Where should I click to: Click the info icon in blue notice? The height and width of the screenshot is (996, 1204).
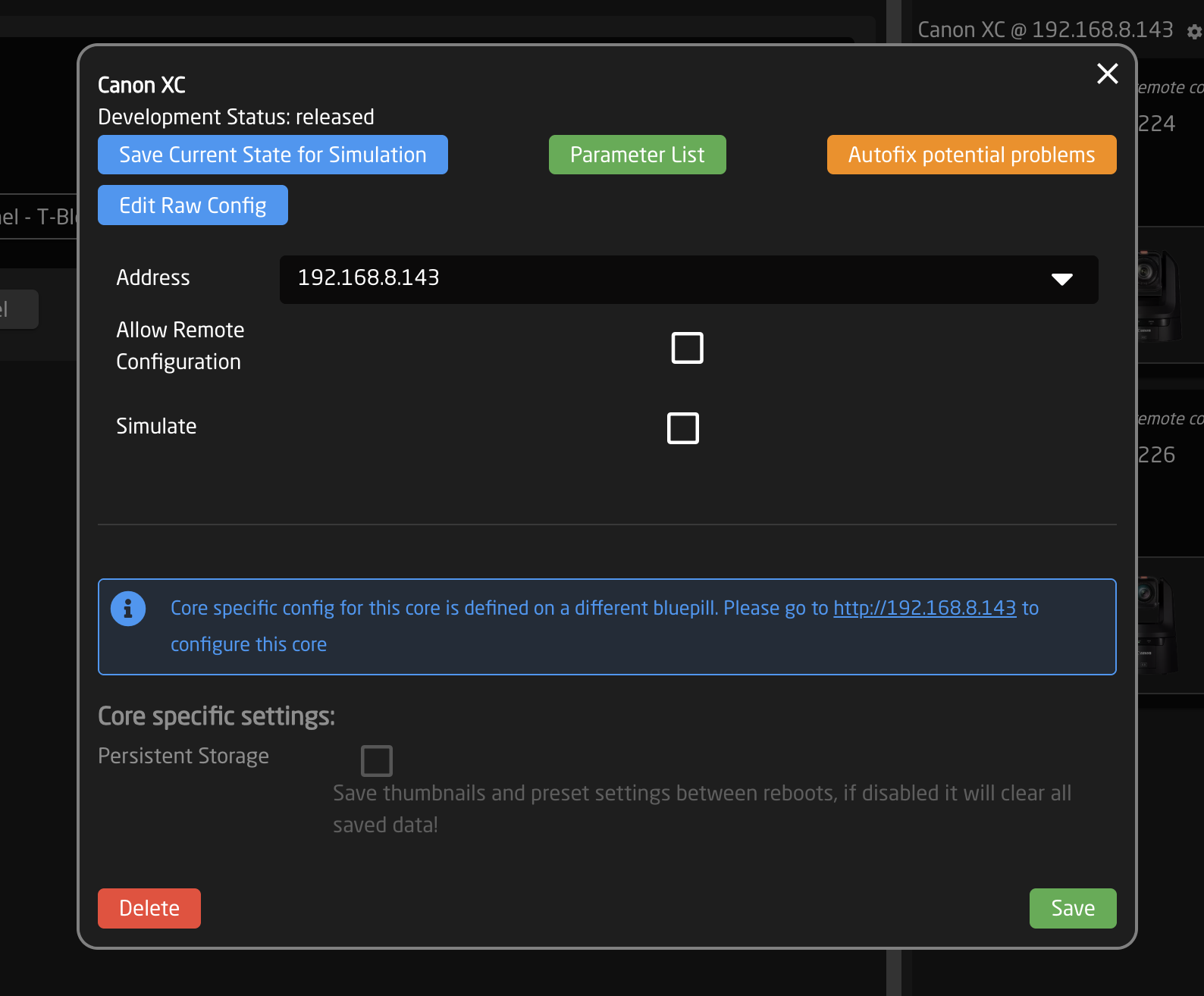(128, 609)
